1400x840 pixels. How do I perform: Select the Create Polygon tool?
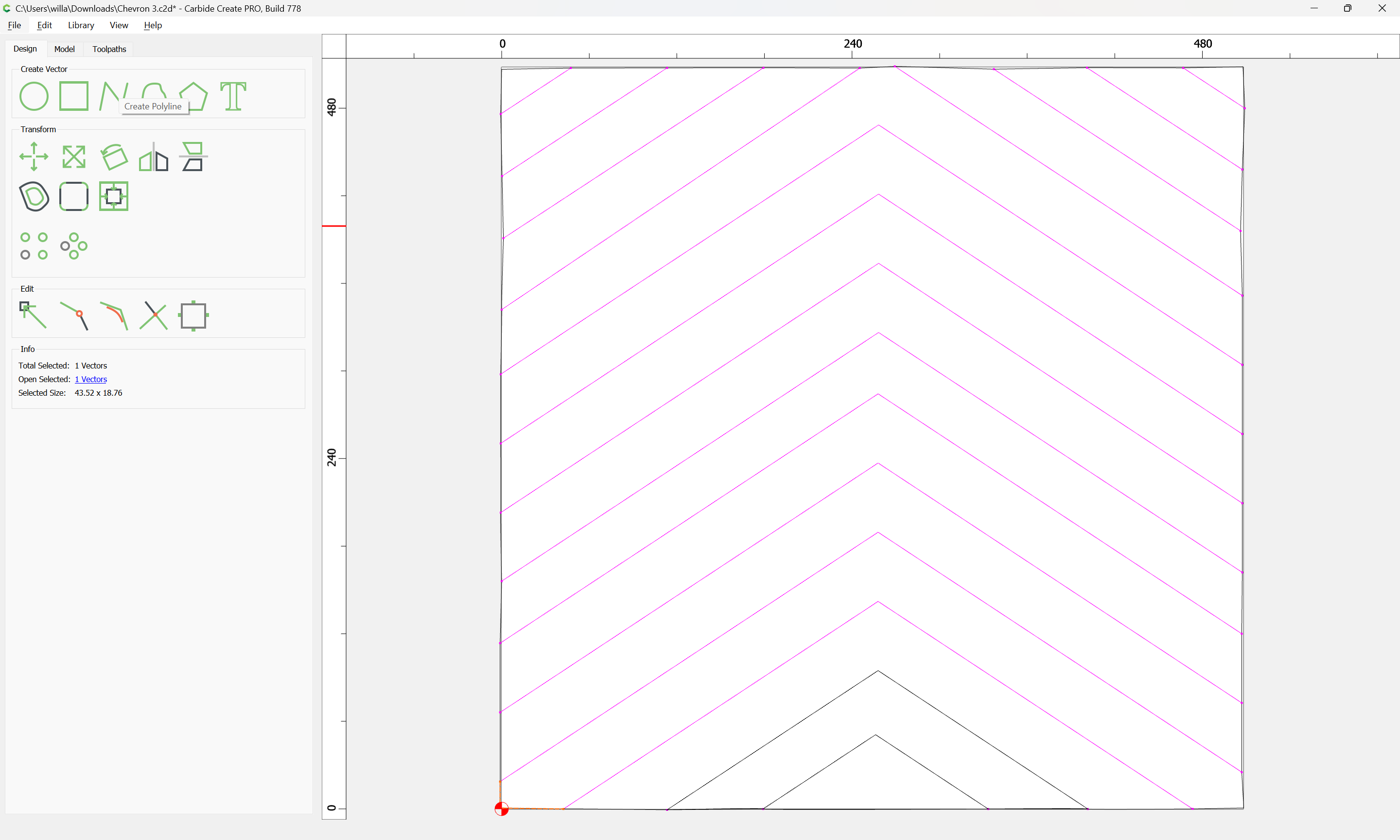193,96
